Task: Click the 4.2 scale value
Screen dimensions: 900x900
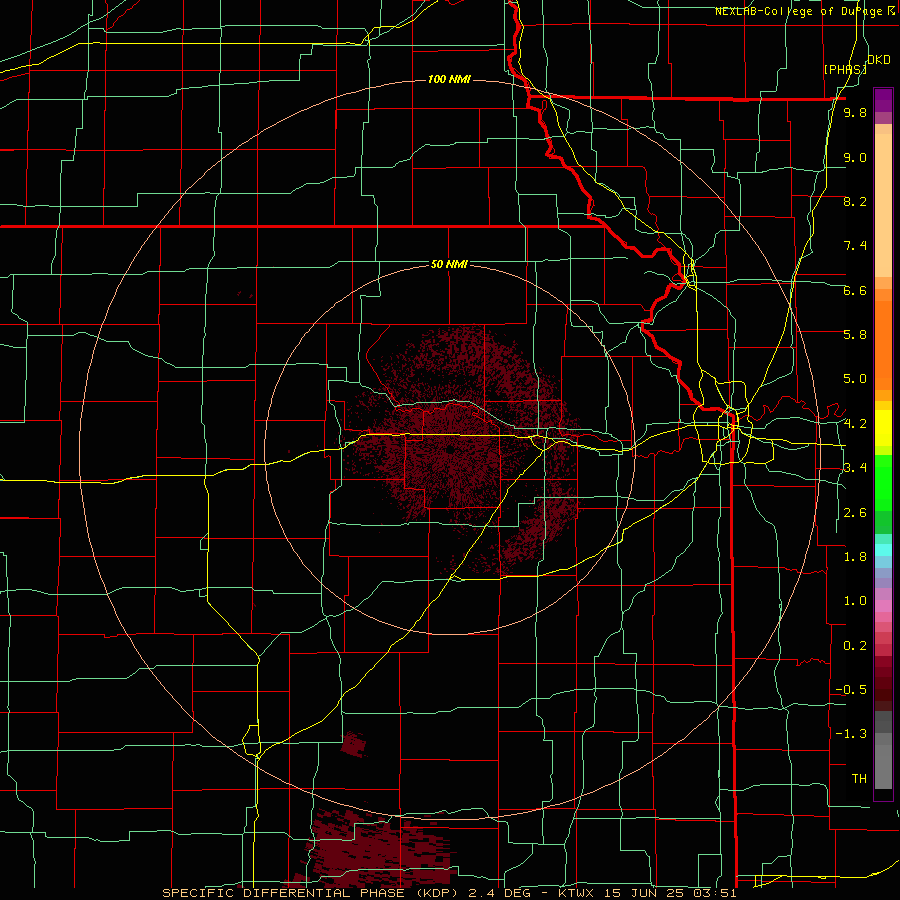Action: click(855, 423)
